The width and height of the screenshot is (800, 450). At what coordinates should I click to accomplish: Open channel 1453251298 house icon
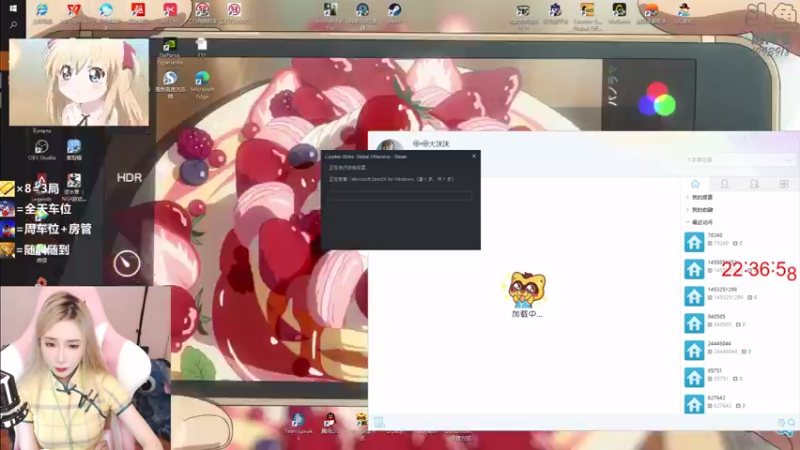click(x=694, y=296)
